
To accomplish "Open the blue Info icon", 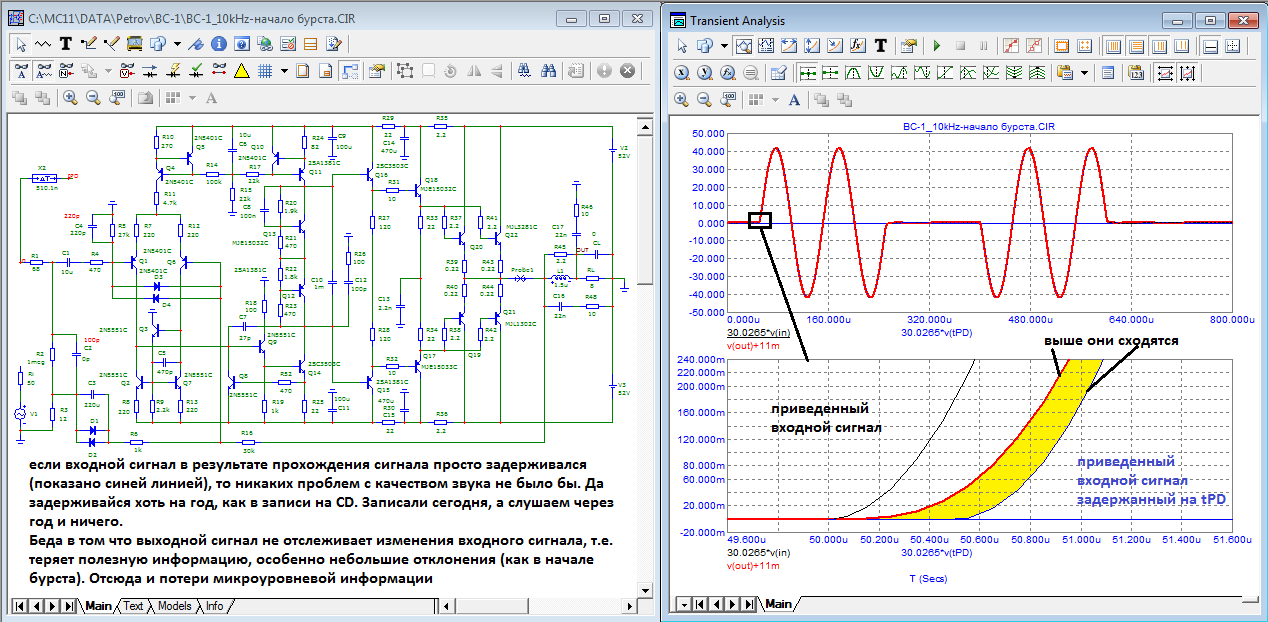I will [x=217, y=44].
